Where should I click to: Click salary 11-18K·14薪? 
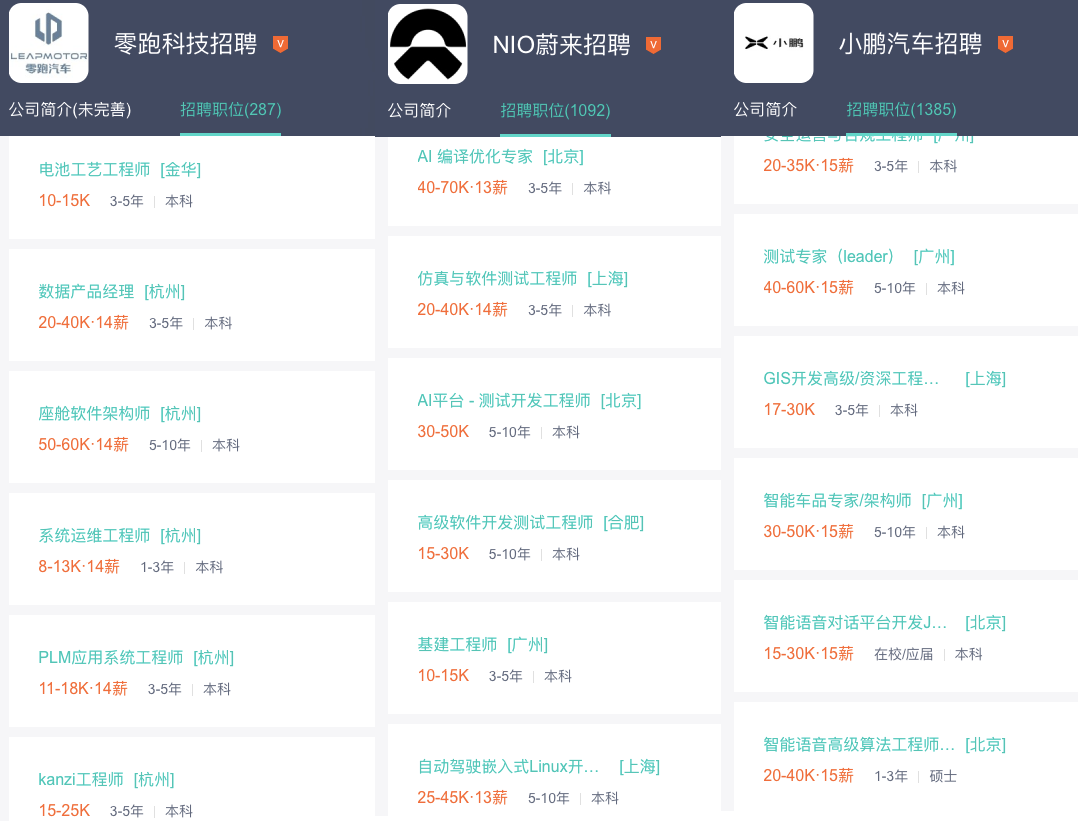(x=83, y=688)
